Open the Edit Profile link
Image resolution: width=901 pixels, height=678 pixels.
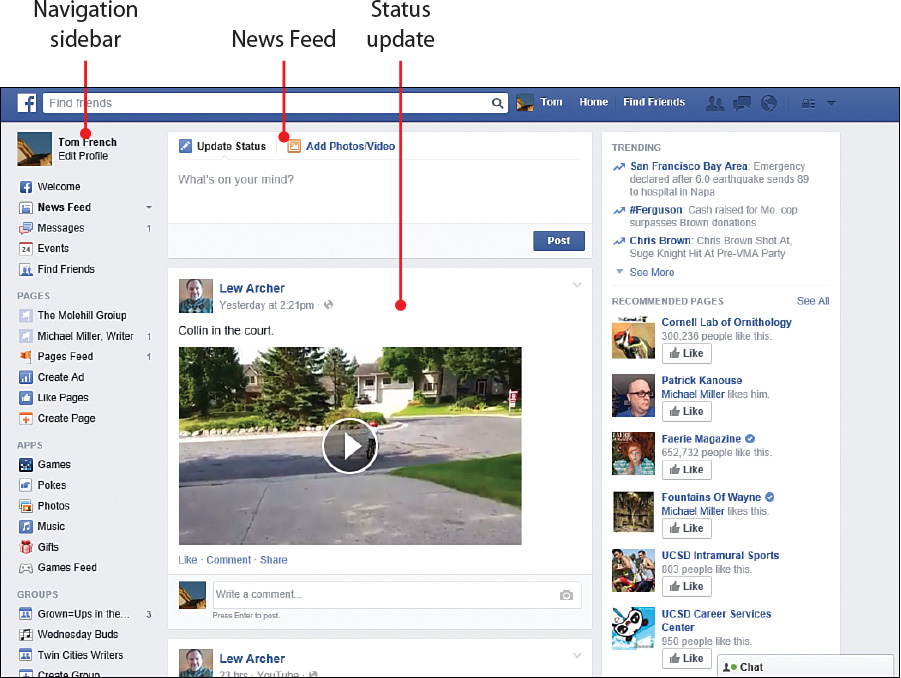click(83, 156)
